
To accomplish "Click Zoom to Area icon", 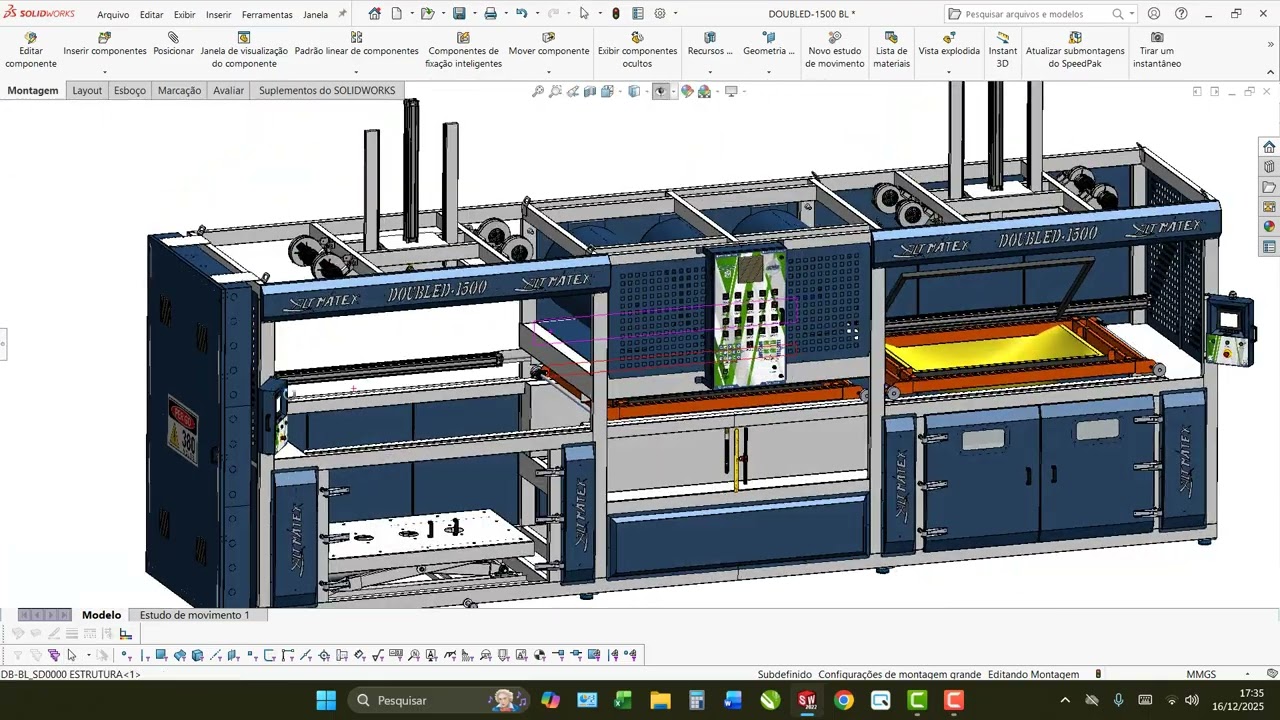I will pos(555,91).
